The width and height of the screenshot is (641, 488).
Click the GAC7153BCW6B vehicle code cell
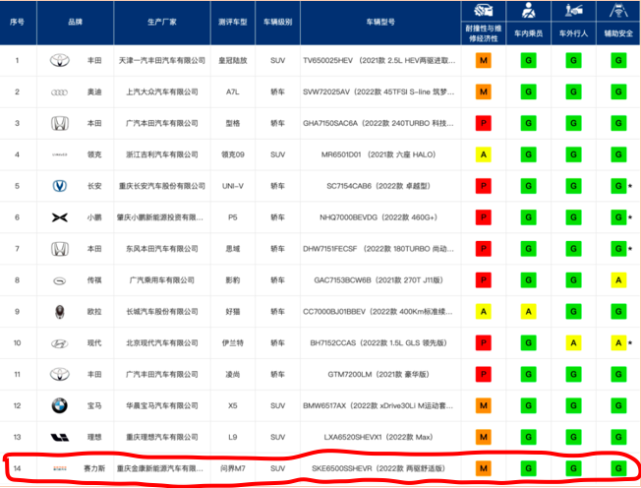379,280
